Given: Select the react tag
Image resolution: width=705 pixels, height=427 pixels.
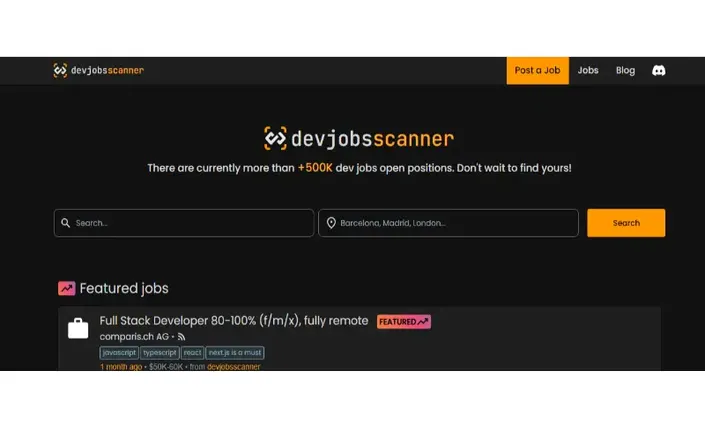Looking at the screenshot, I should tap(192, 353).
